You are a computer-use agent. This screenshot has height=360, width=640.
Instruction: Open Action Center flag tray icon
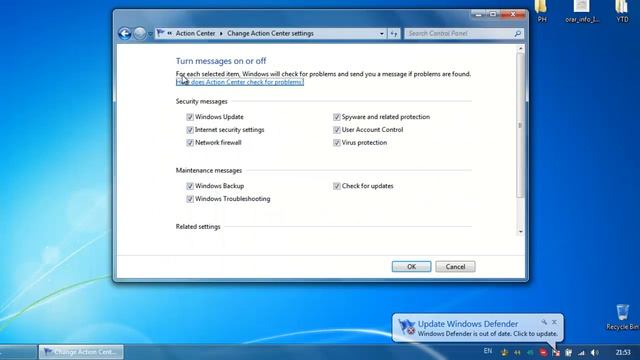click(x=556, y=352)
